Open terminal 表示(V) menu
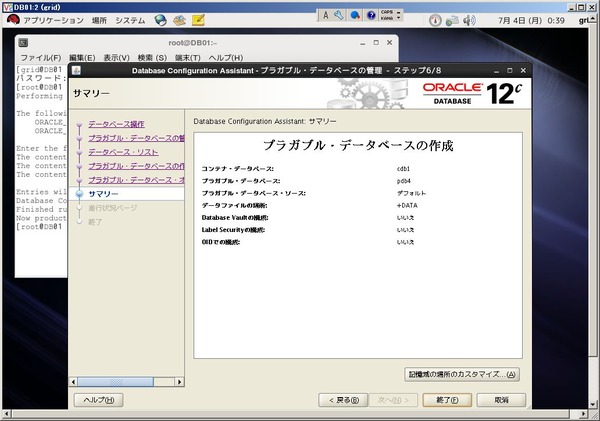The image size is (600, 421). point(116,57)
